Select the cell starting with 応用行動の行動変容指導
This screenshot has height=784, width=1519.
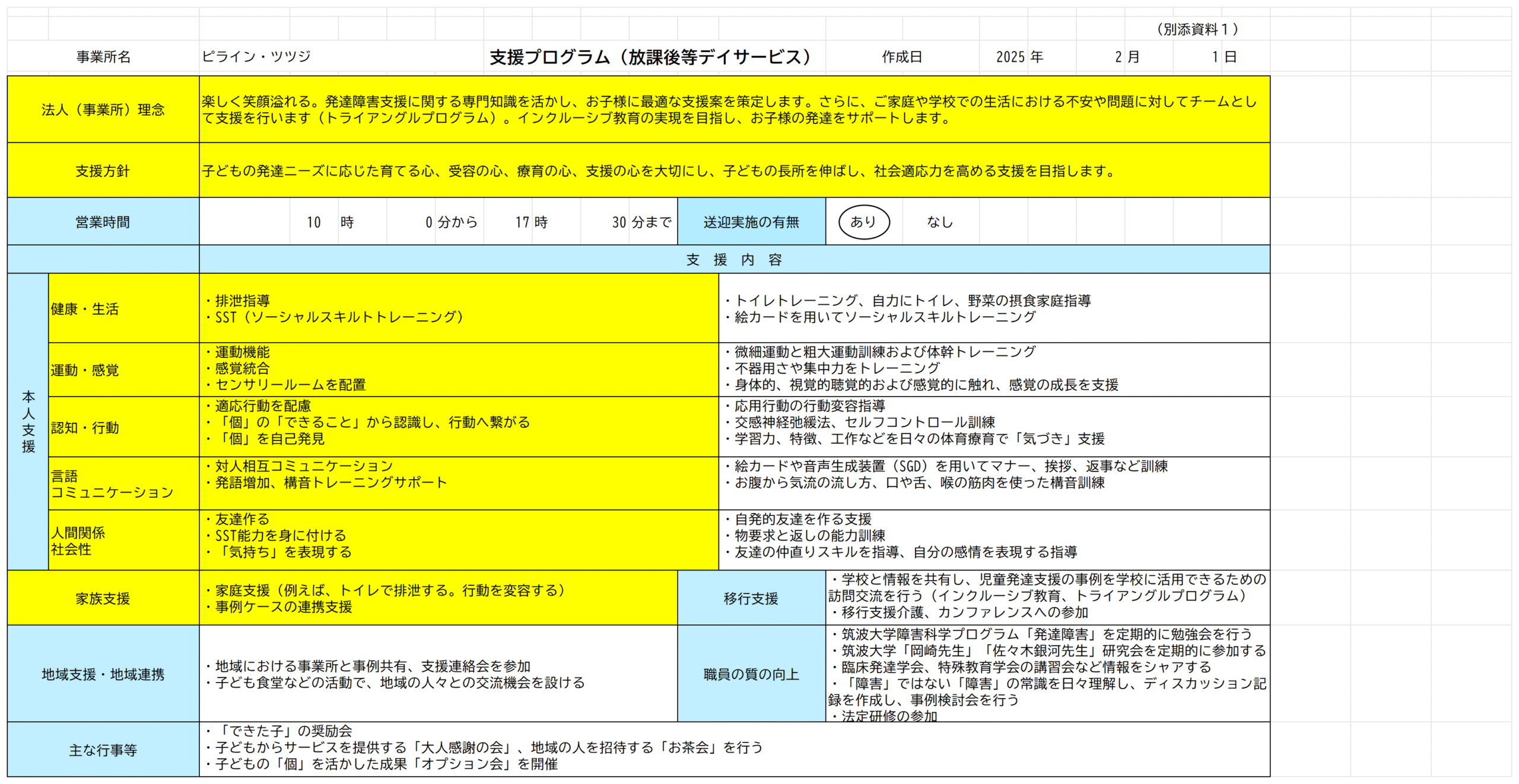click(x=994, y=427)
